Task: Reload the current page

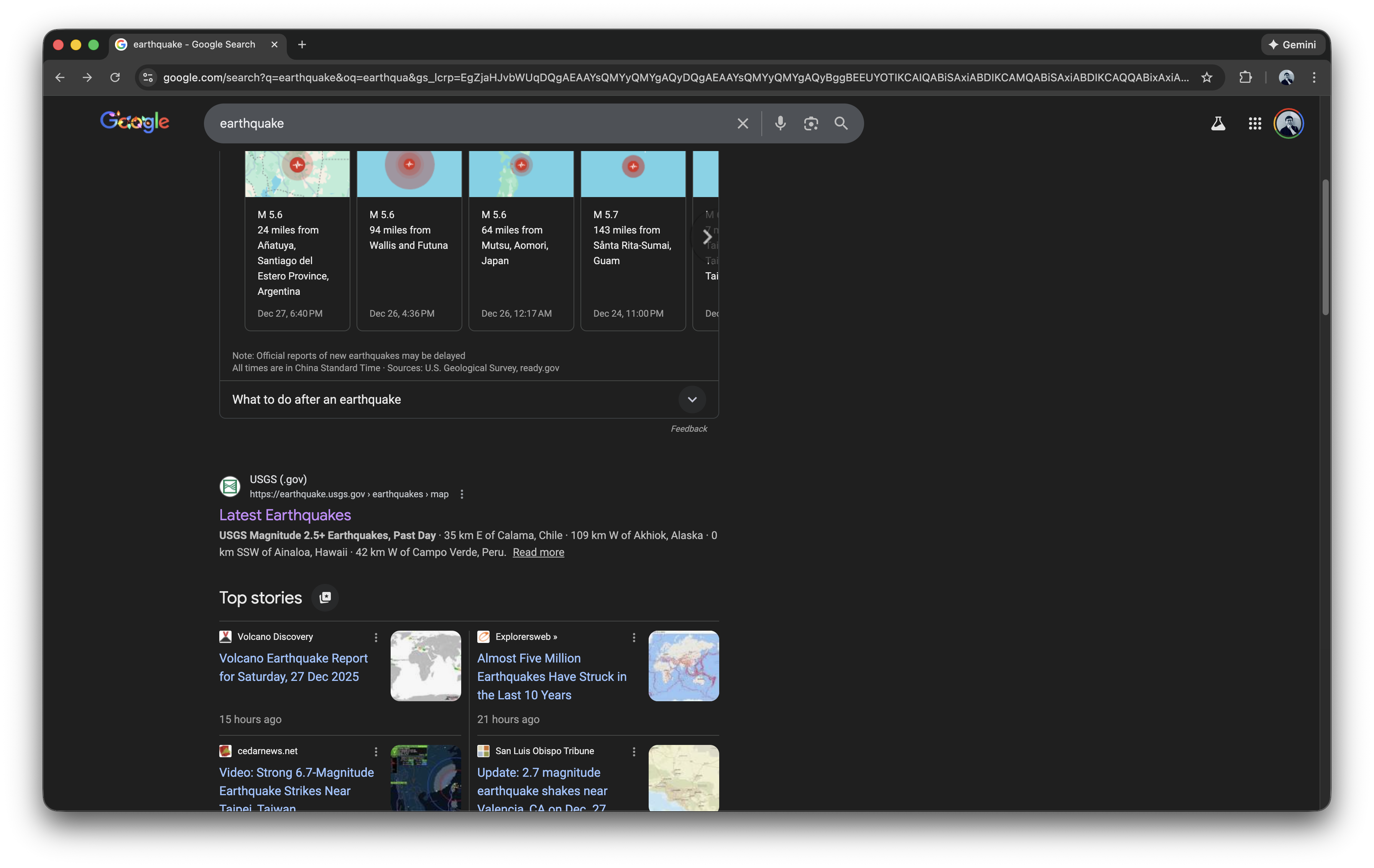Action: coord(115,77)
